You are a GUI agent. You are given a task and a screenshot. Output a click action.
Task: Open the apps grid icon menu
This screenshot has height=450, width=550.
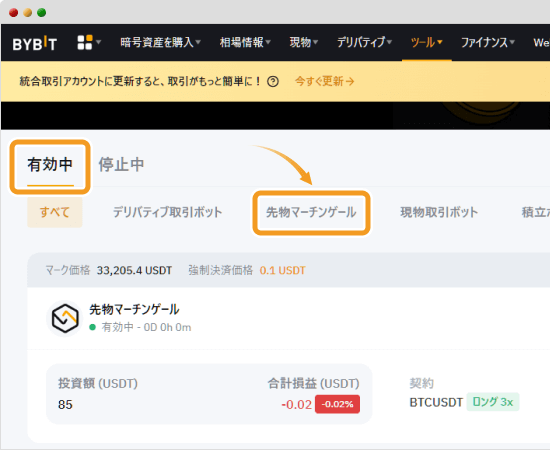tap(85, 42)
